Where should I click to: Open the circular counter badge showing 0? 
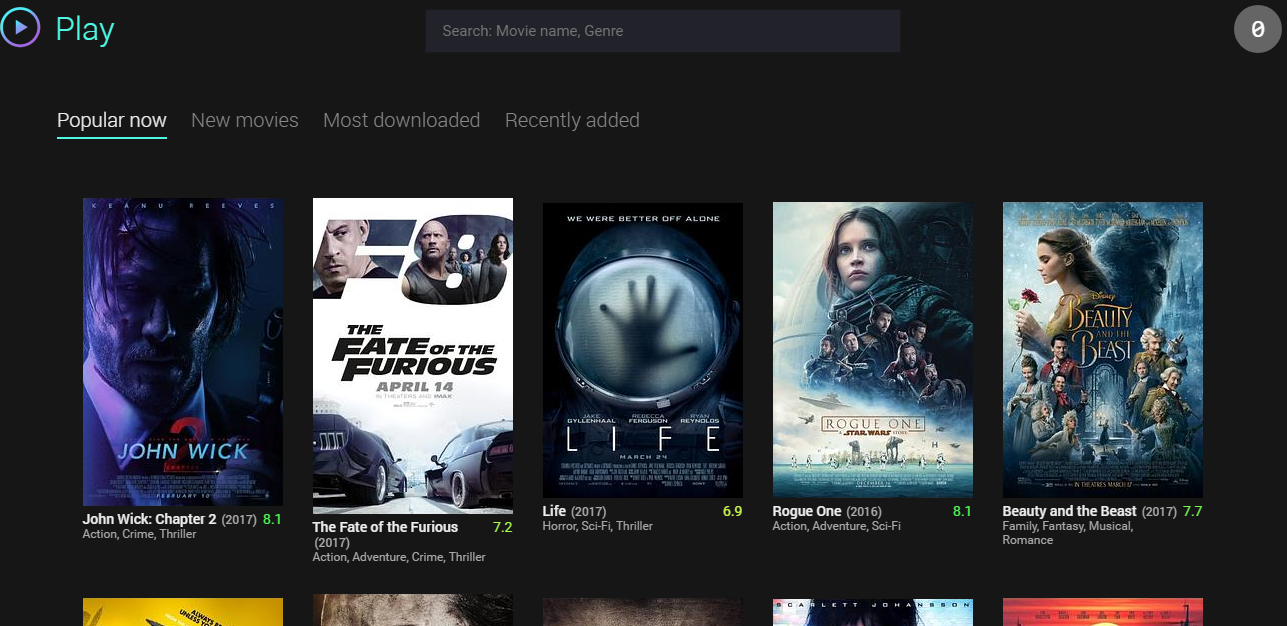(1258, 29)
